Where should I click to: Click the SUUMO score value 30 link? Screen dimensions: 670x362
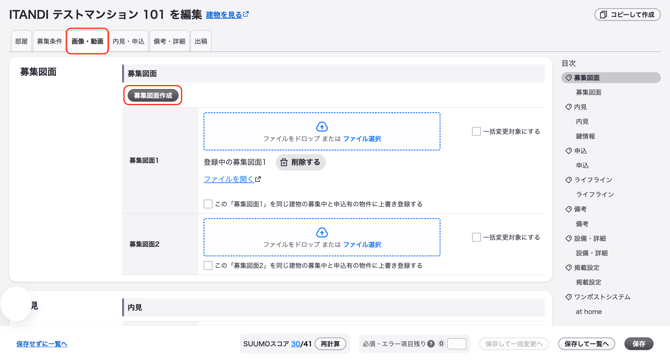click(295, 344)
